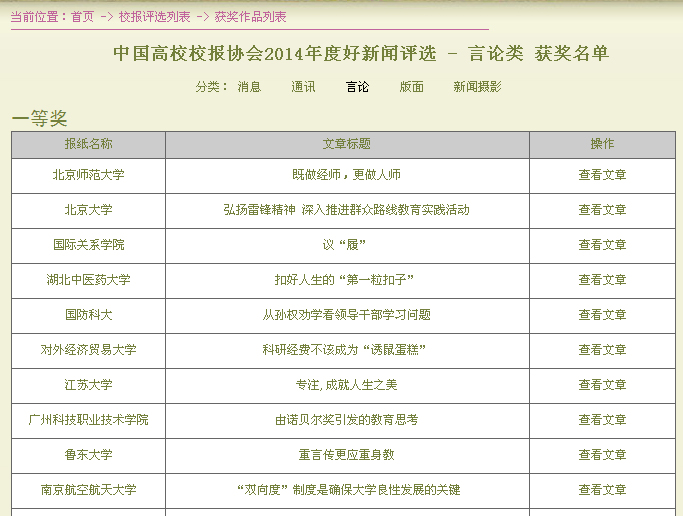
Task: Click the 文章标题 column header
Action: tap(347, 144)
